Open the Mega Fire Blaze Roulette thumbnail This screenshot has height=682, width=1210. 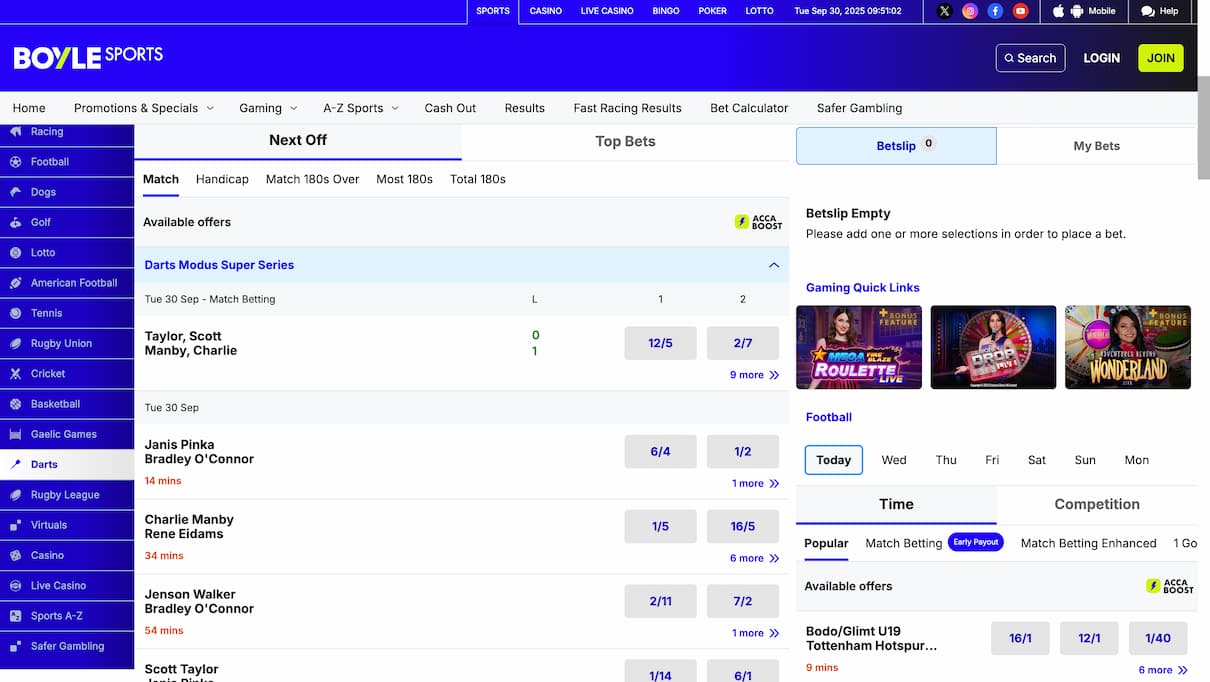(x=859, y=347)
